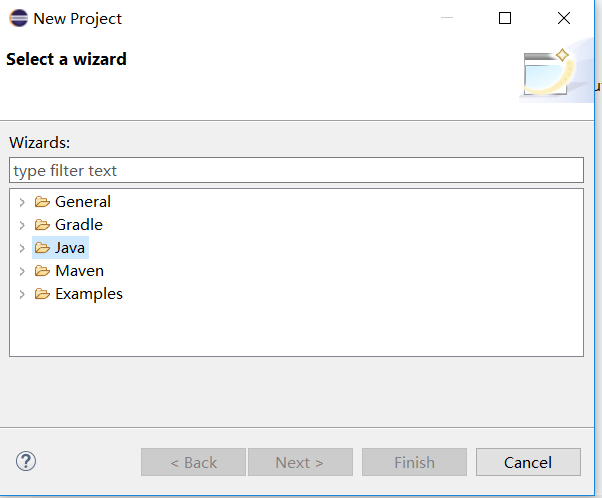602x498 pixels.
Task: Click the Examples folder icon
Action: tap(42, 294)
